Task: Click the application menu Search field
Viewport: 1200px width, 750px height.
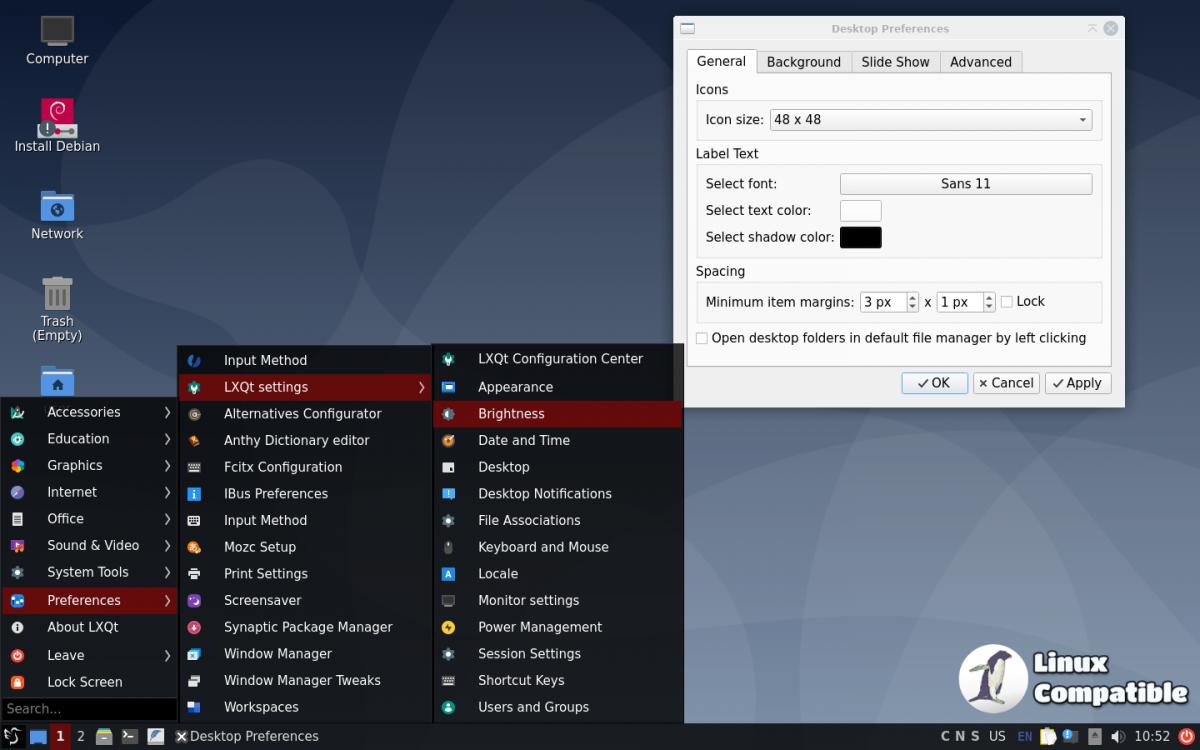Action: 88,709
